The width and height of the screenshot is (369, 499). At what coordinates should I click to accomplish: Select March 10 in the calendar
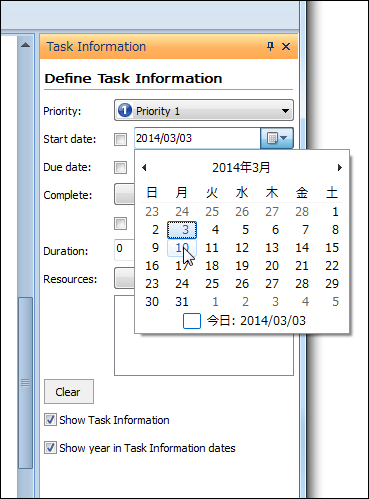click(x=182, y=248)
